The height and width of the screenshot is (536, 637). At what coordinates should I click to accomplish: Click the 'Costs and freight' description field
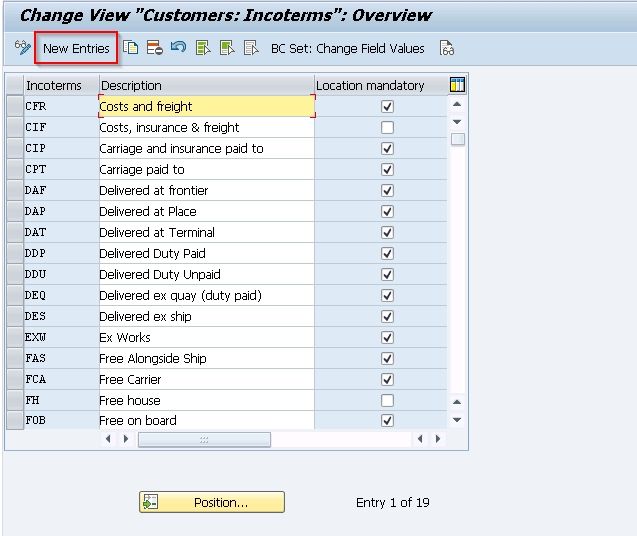[x=207, y=106]
